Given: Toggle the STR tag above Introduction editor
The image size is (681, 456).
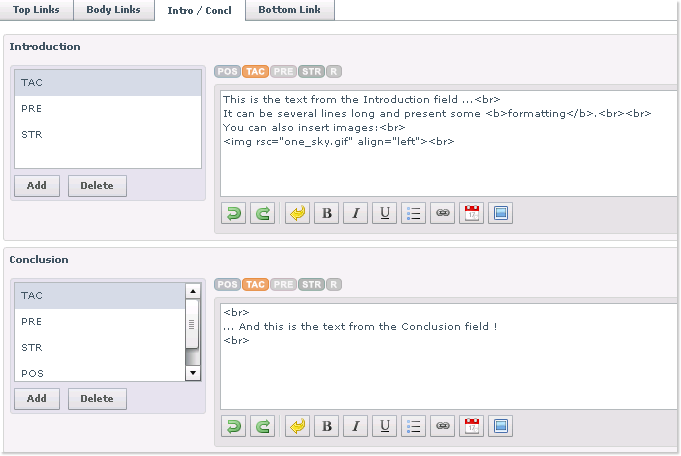Looking at the screenshot, I should pos(310,72).
